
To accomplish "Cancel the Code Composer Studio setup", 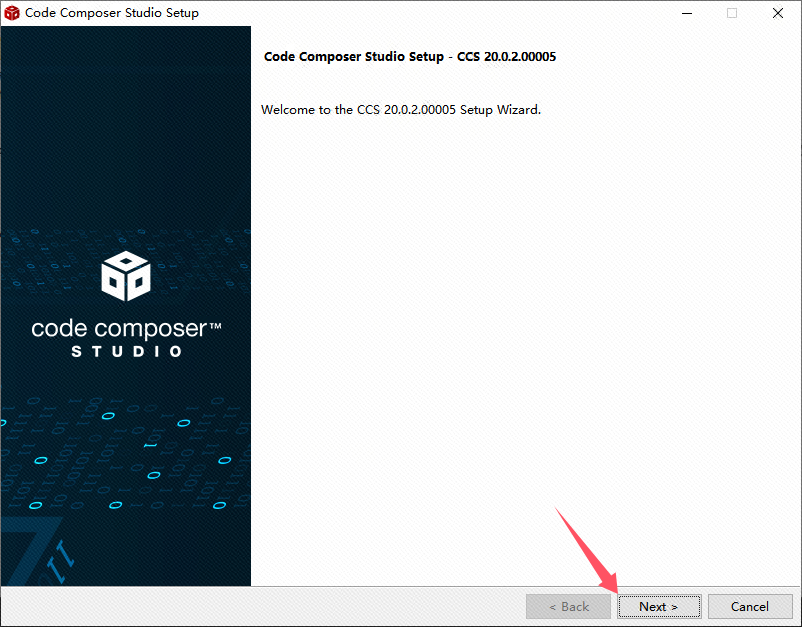I will (750, 607).
